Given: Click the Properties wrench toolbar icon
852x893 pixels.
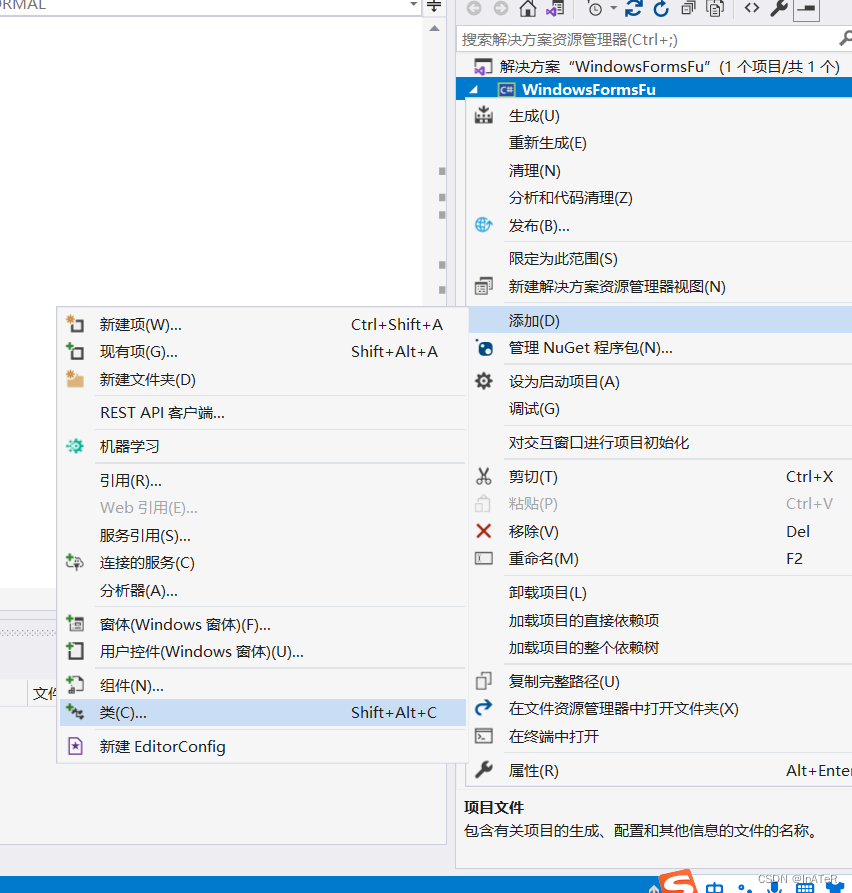Looking at the screenshot, I should 779,9.
